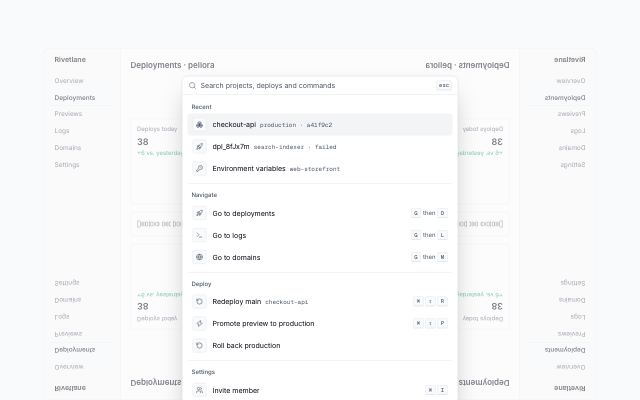Open the Overview page in the left sidebar
The image size is (640, 400).
[x=69, y=81]
